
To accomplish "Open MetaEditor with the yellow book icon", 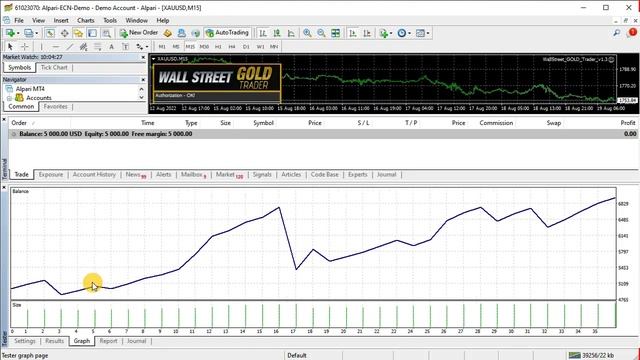I will pos(167,33).
